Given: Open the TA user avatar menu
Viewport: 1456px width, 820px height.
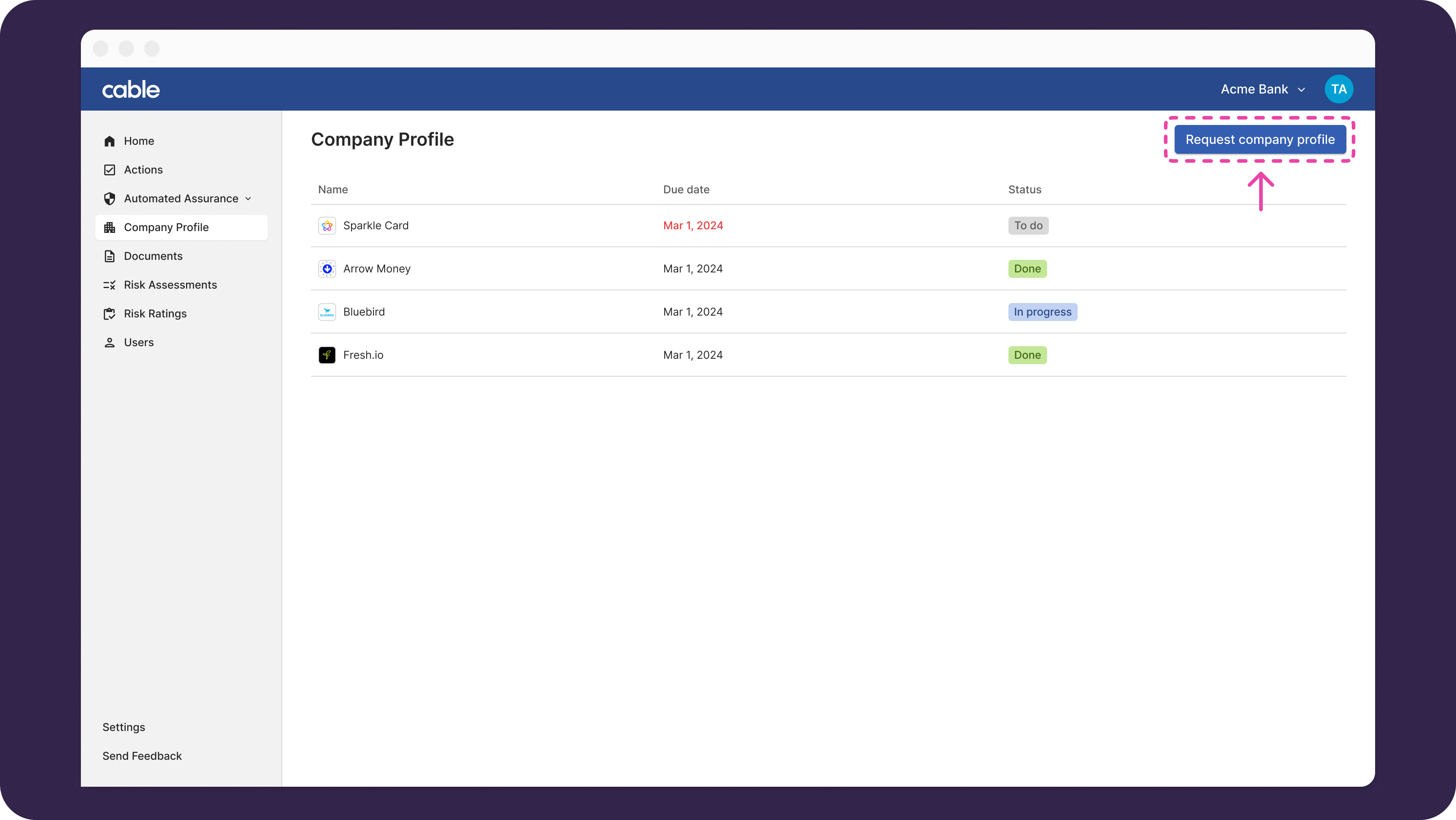Looking at the screenshot, I should (x=1338, y=89).
